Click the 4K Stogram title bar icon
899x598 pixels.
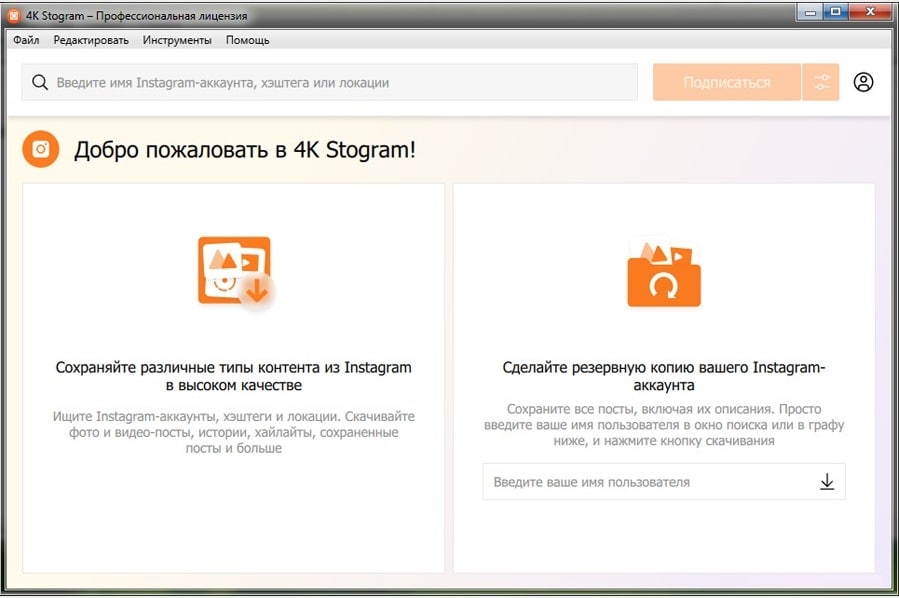(13, 16)
